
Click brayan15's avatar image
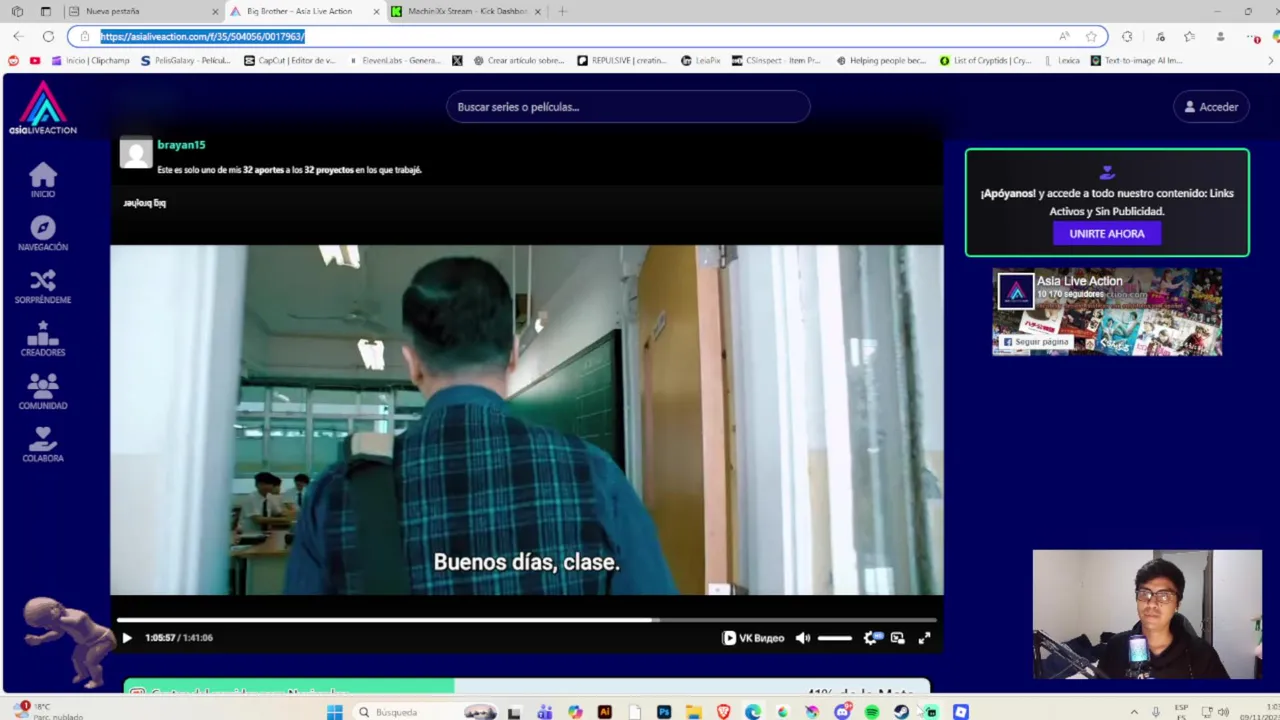136,153
